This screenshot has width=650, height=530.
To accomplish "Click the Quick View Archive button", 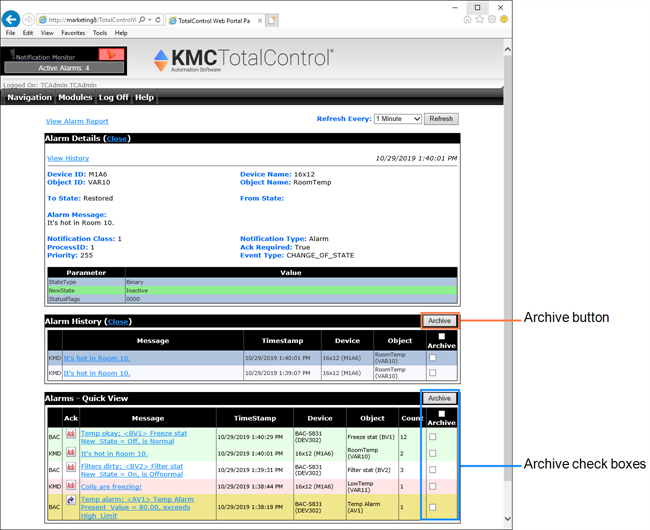I will [x=439, y=398].
